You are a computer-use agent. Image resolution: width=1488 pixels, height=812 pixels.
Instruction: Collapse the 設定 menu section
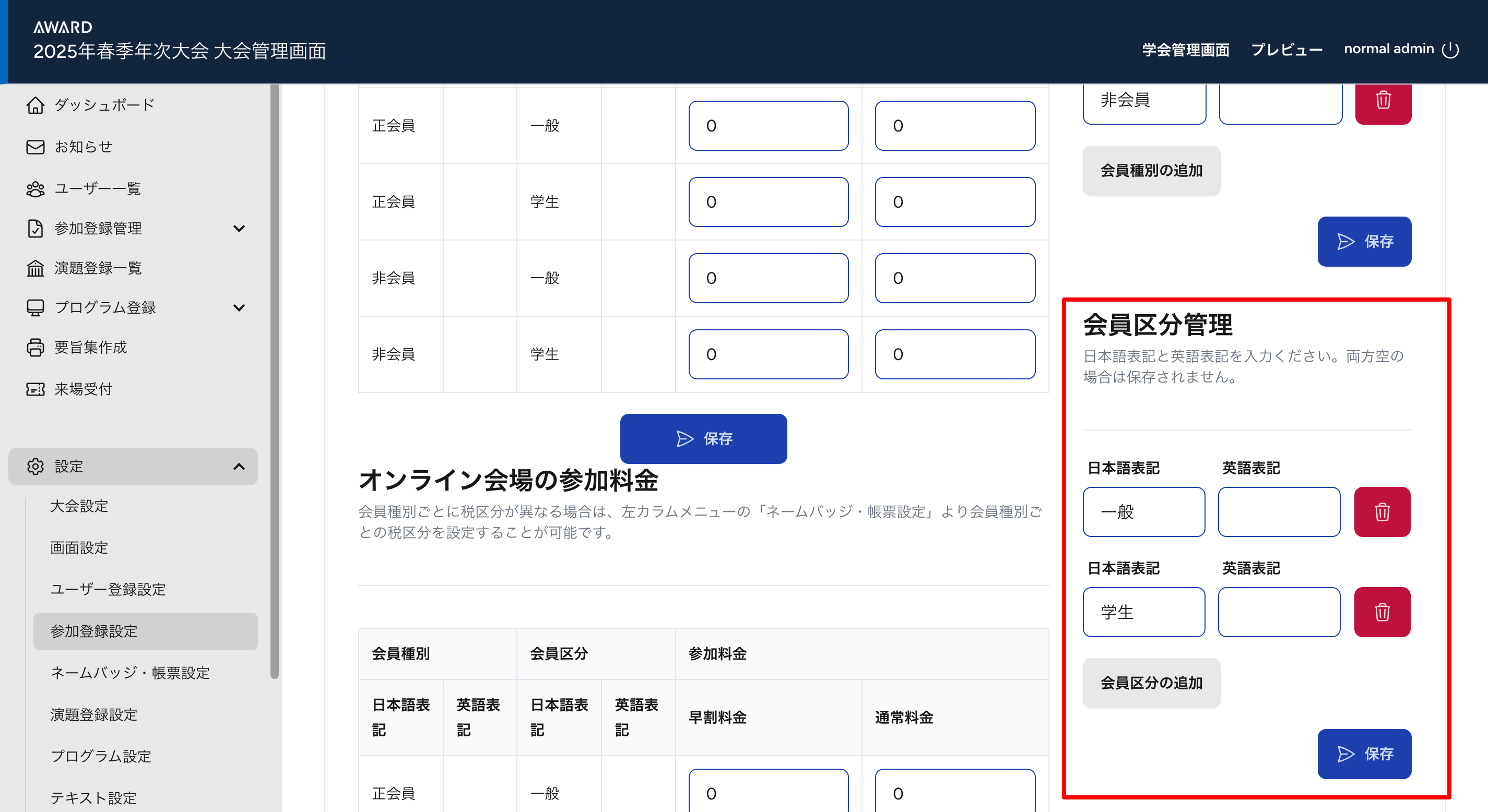[239, 467]
